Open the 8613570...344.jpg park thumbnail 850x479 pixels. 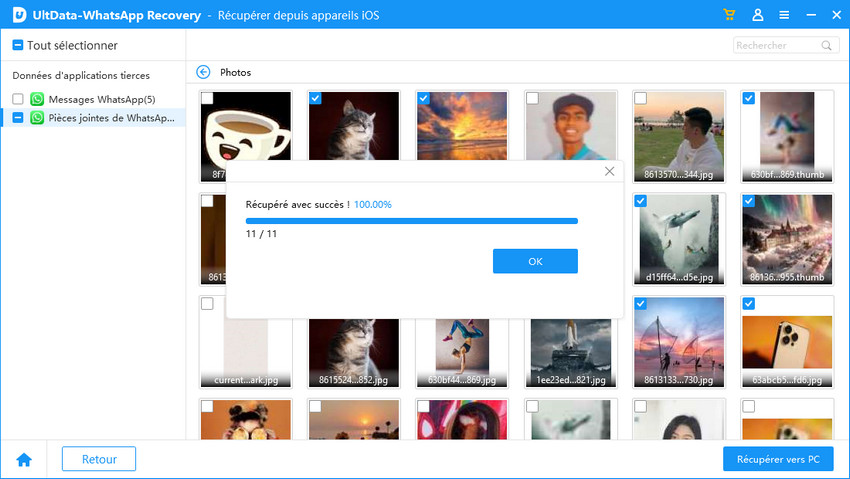679,137
